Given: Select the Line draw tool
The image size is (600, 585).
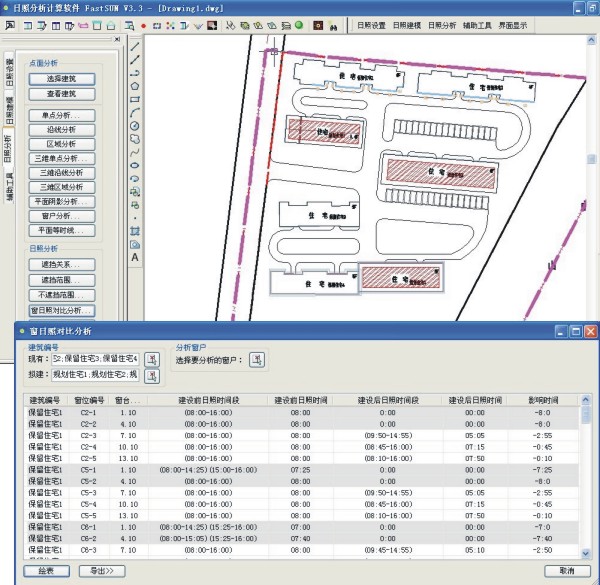Looking at the screenshot, I should (134, 47).
